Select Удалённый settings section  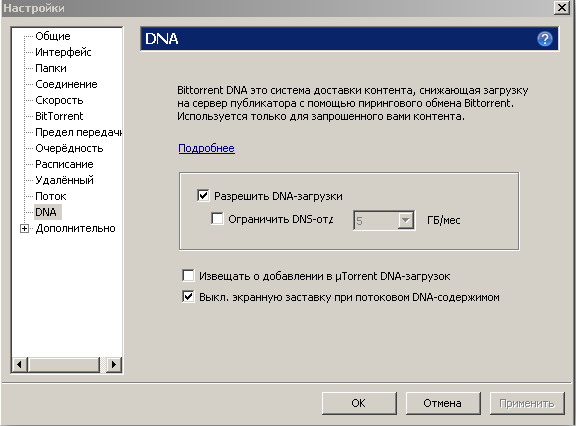click(64, 180)
